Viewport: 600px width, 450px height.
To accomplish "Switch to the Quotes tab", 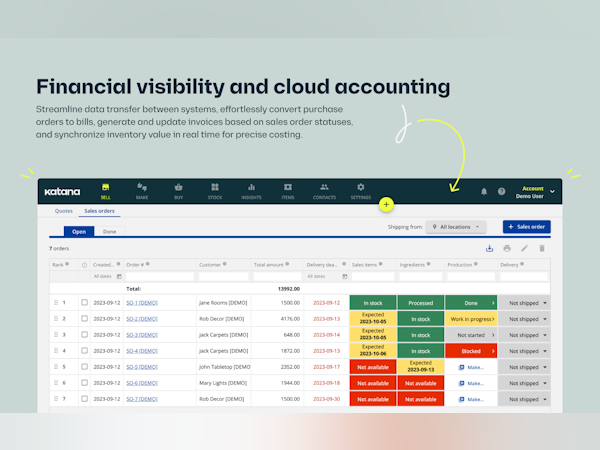I will 64,211.
